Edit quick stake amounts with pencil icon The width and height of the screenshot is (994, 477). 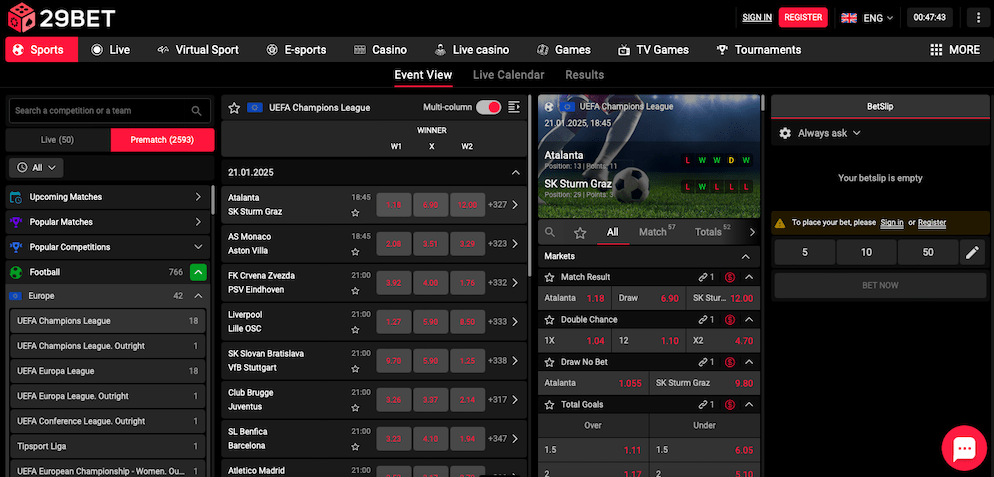(972, 252)
